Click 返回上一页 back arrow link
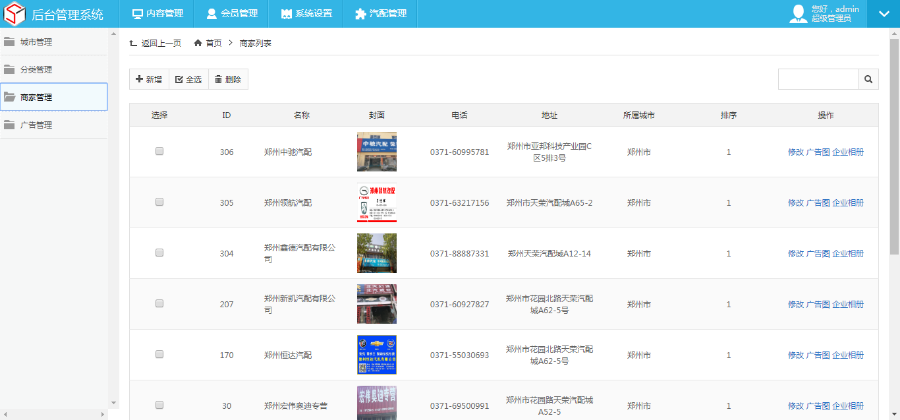The image size is (900, 420). 155,44
